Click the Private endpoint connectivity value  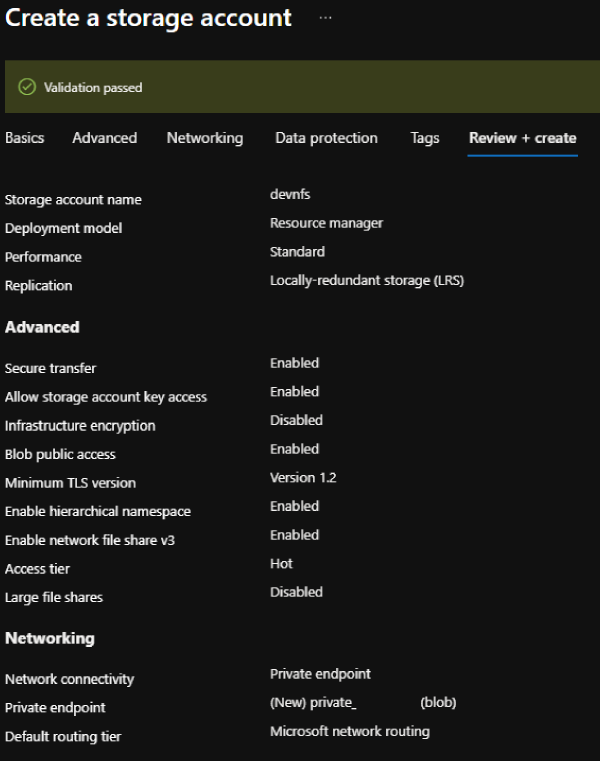pyautogui.click(x=320, y=674)
